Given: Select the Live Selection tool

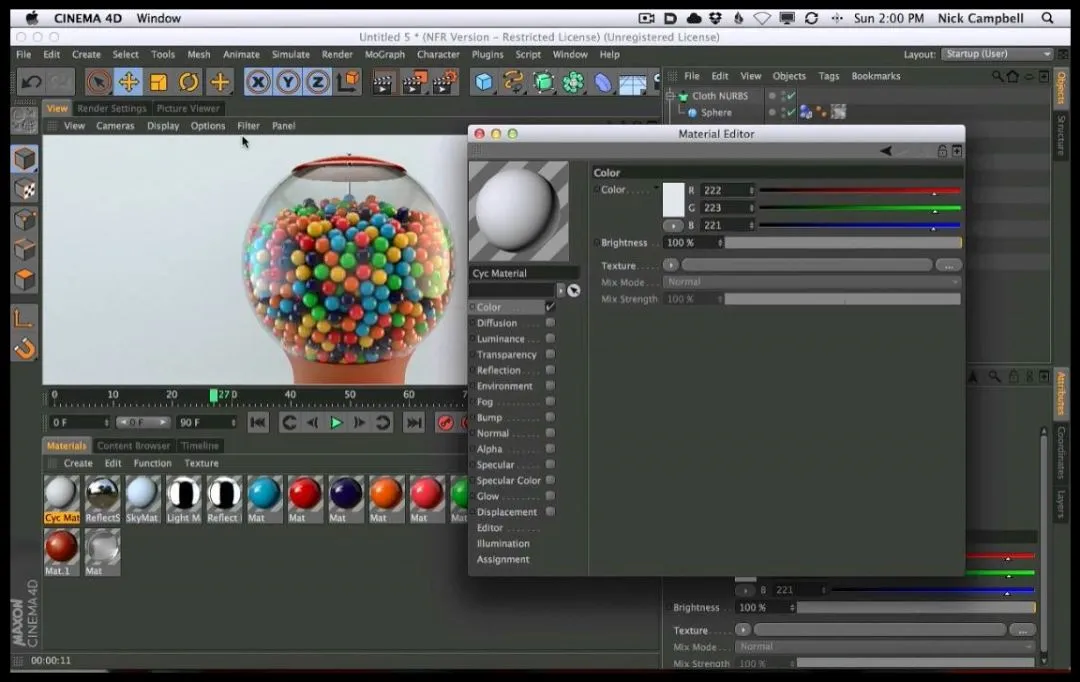Looking at the screenshot, I should click(98, 83).
